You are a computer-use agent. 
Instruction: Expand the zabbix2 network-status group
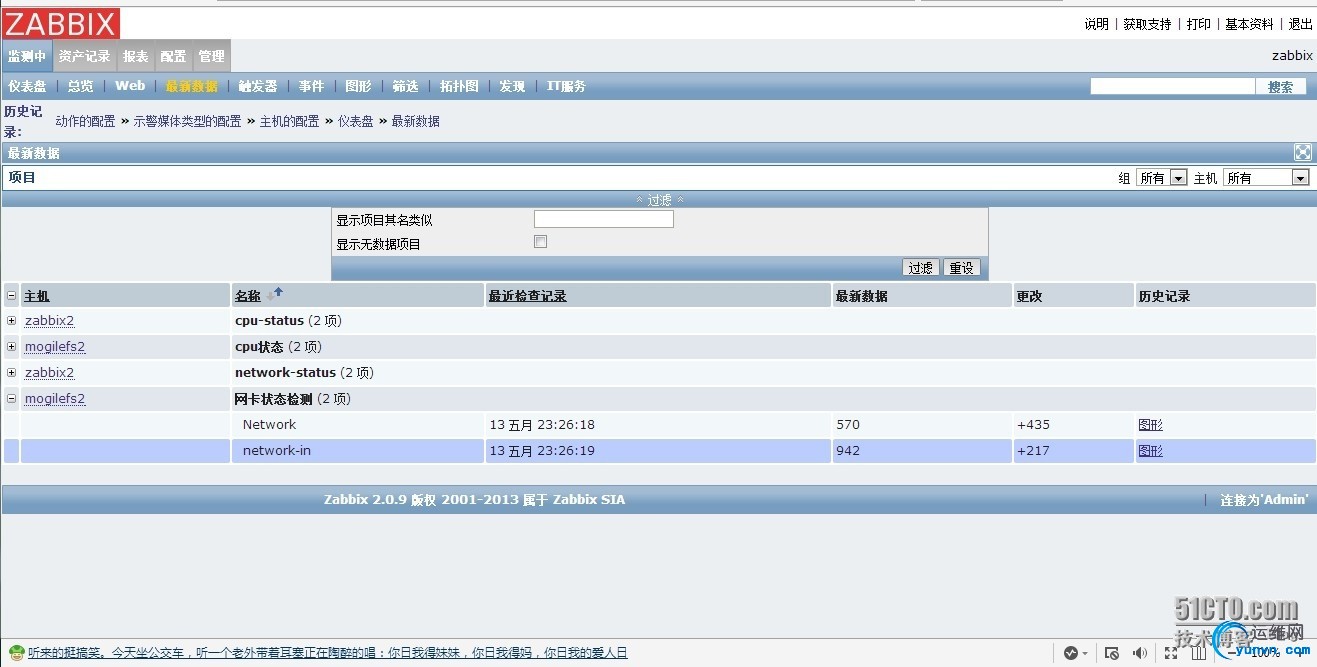pos(12,373)
